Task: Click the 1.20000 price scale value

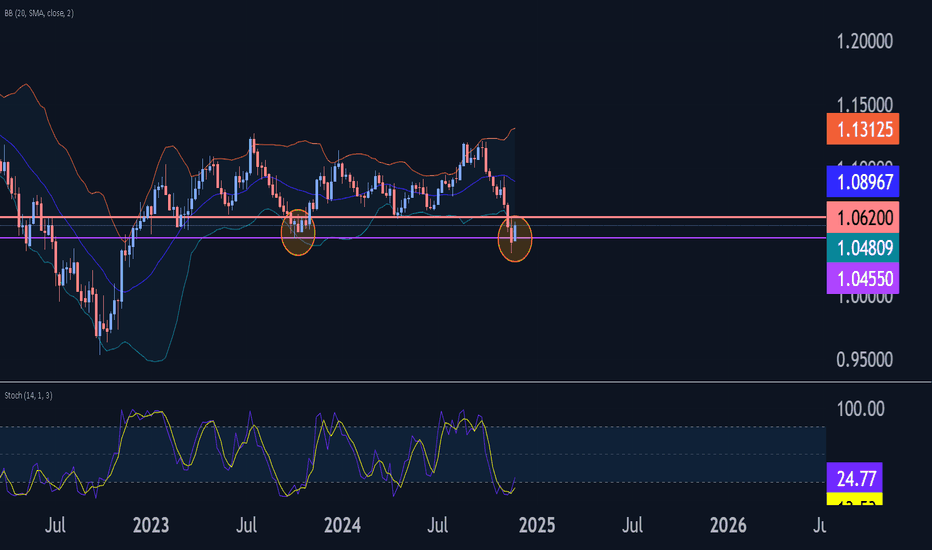Action: (x=864, y=42)
